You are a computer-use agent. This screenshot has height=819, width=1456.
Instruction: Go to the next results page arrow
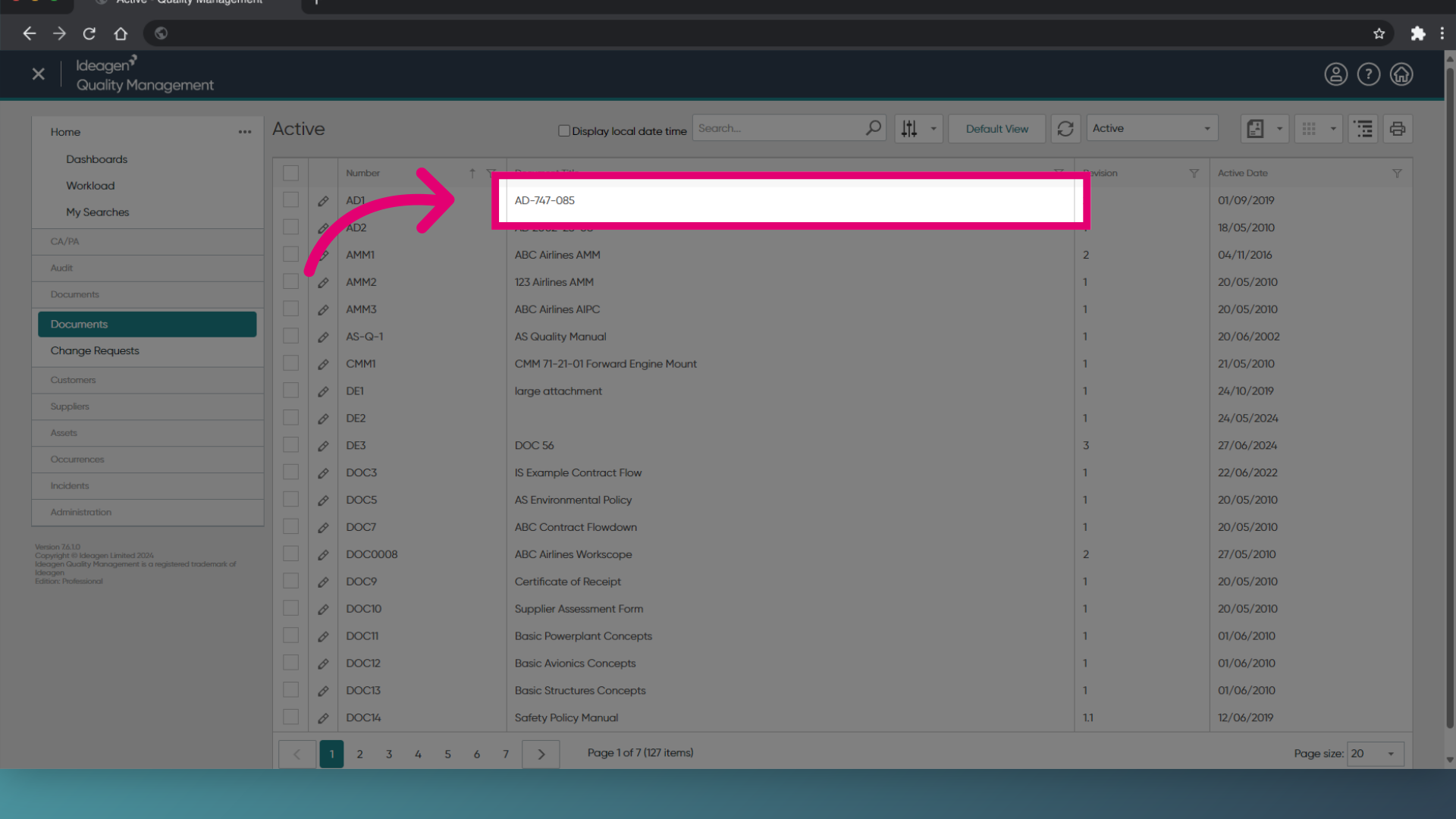(541, 754)
